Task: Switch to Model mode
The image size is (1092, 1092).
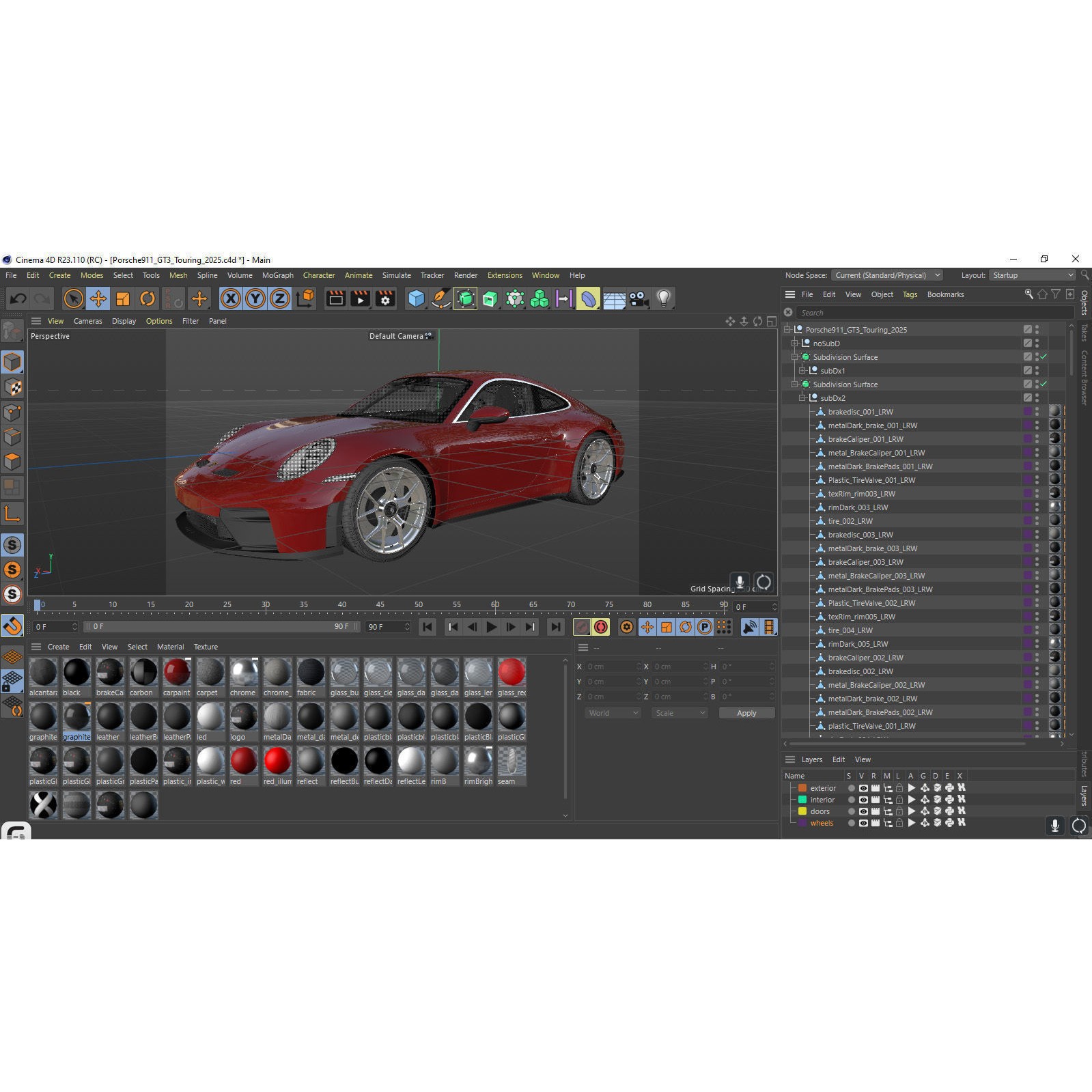Action: (x=12, y=362)
